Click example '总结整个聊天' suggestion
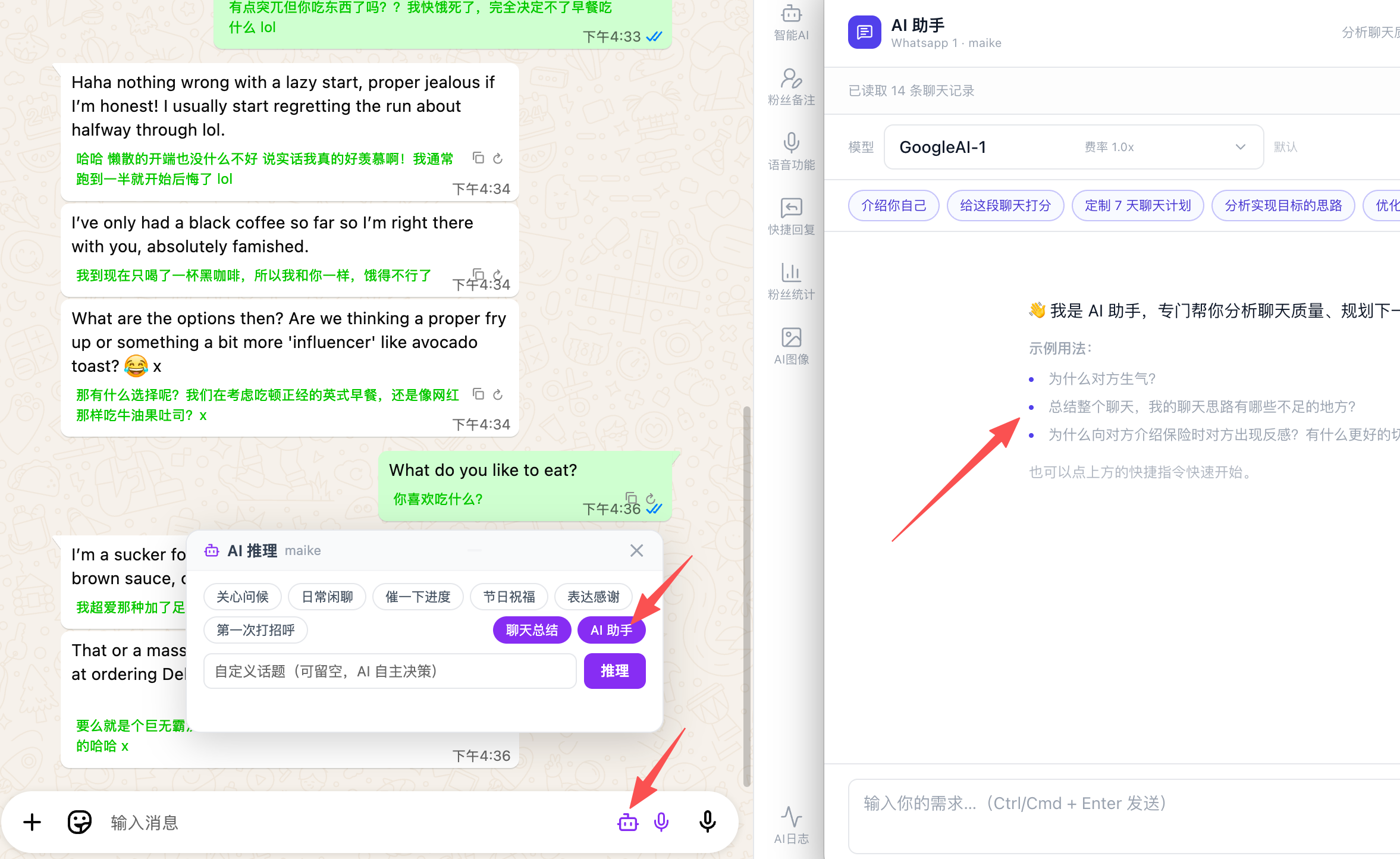The width and height of the screenshot is (1400, 859). click(1202, 407)
